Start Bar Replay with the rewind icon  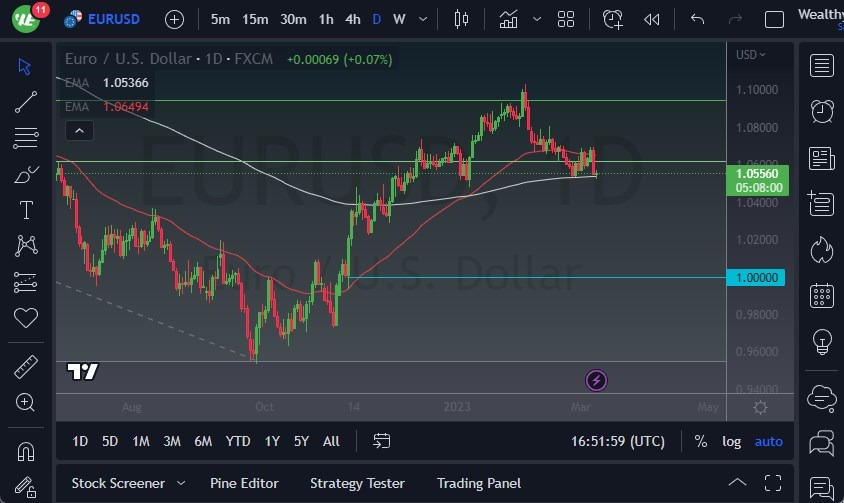tap(652, 19)
